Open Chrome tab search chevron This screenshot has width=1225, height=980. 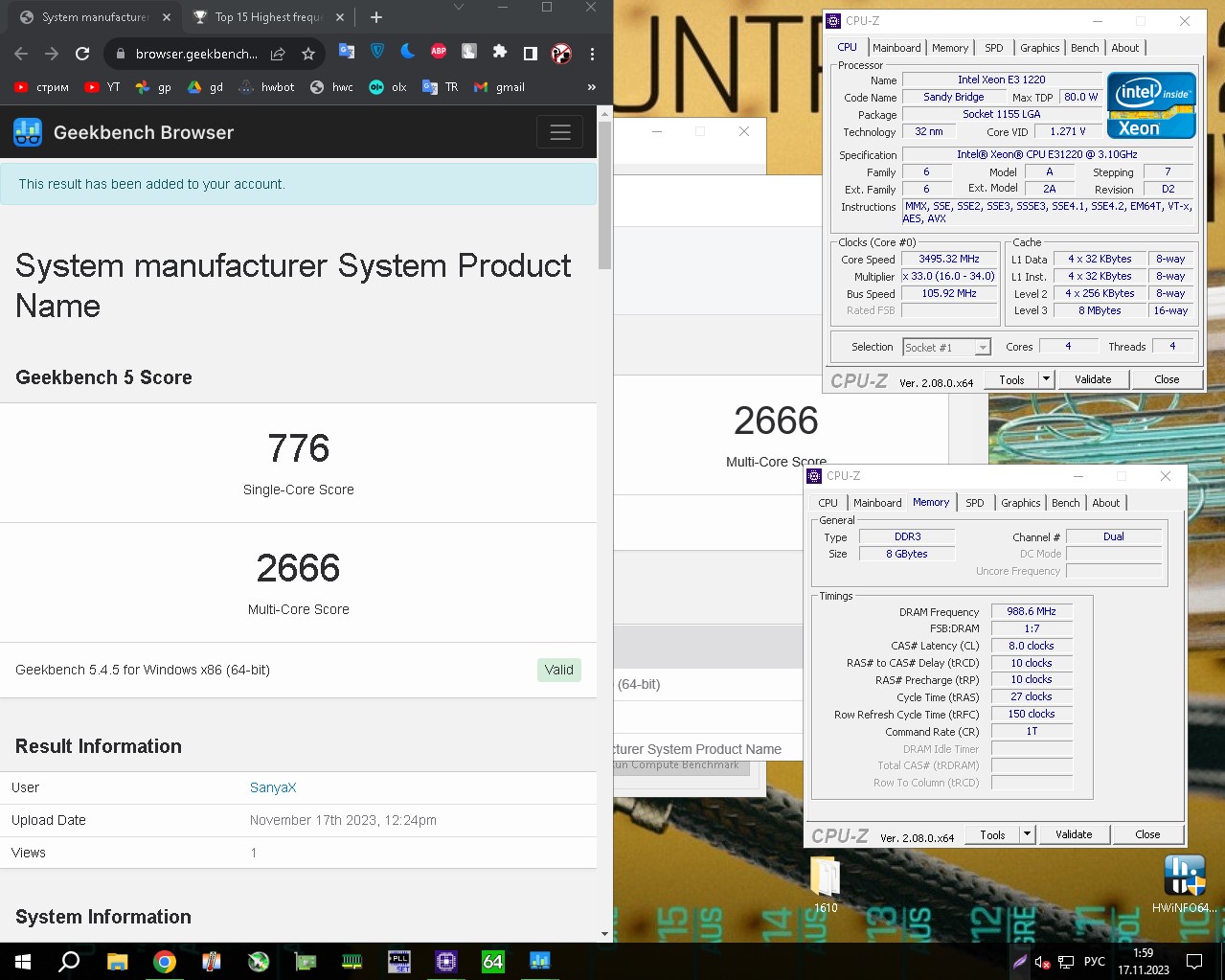458,8
